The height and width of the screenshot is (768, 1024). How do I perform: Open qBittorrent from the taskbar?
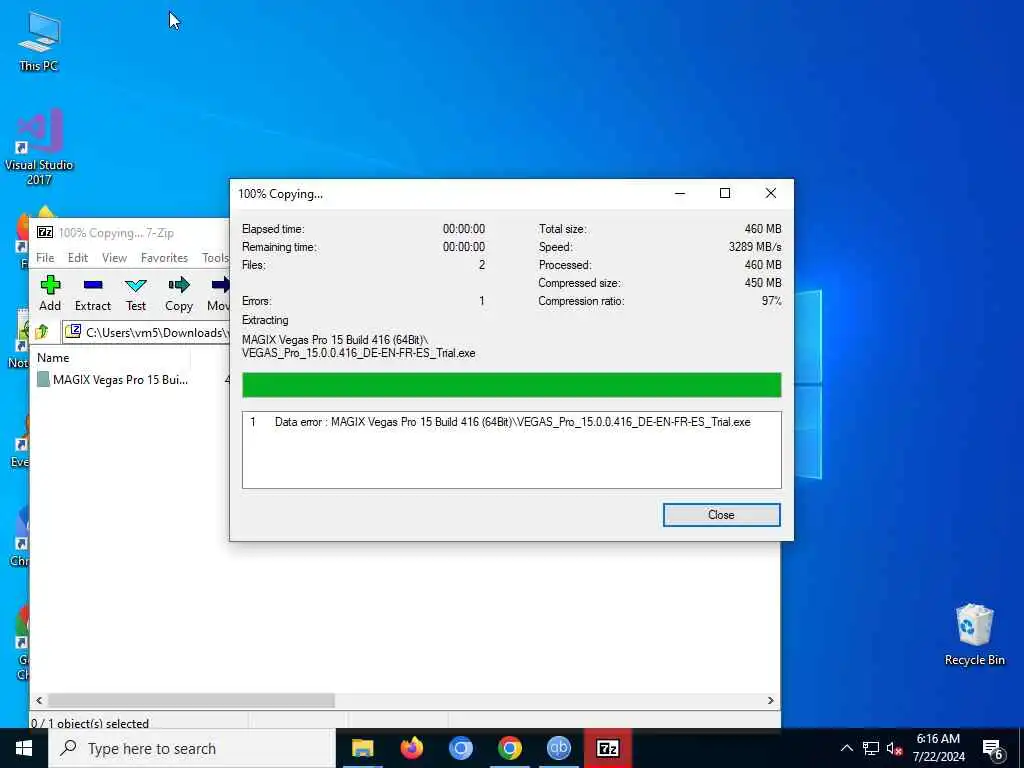point(558,748)
